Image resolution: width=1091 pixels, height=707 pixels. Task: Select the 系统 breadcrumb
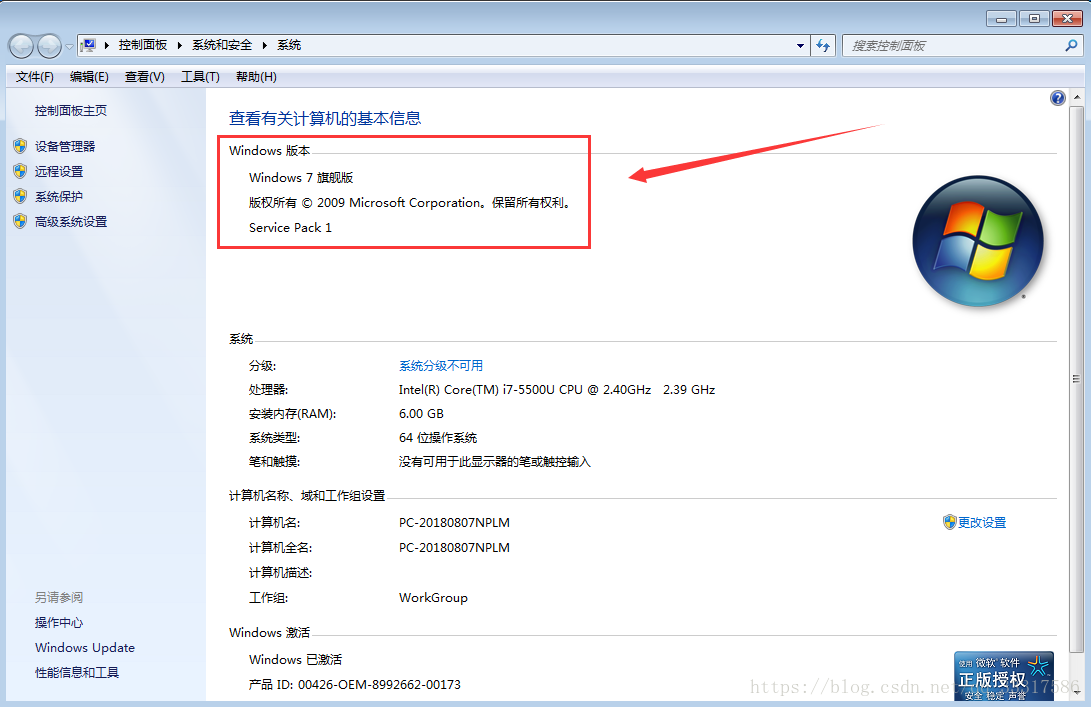(x=289, y=45)
